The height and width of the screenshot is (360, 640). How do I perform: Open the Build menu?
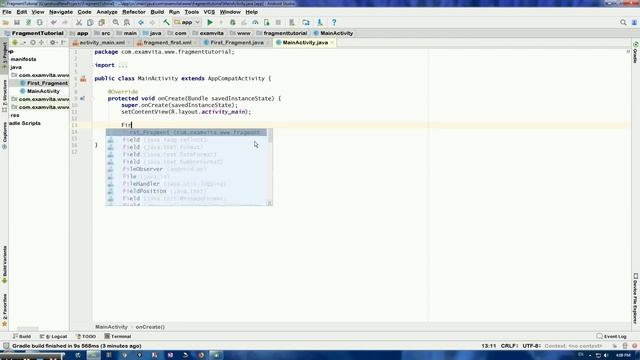click(x=157, y=12)
